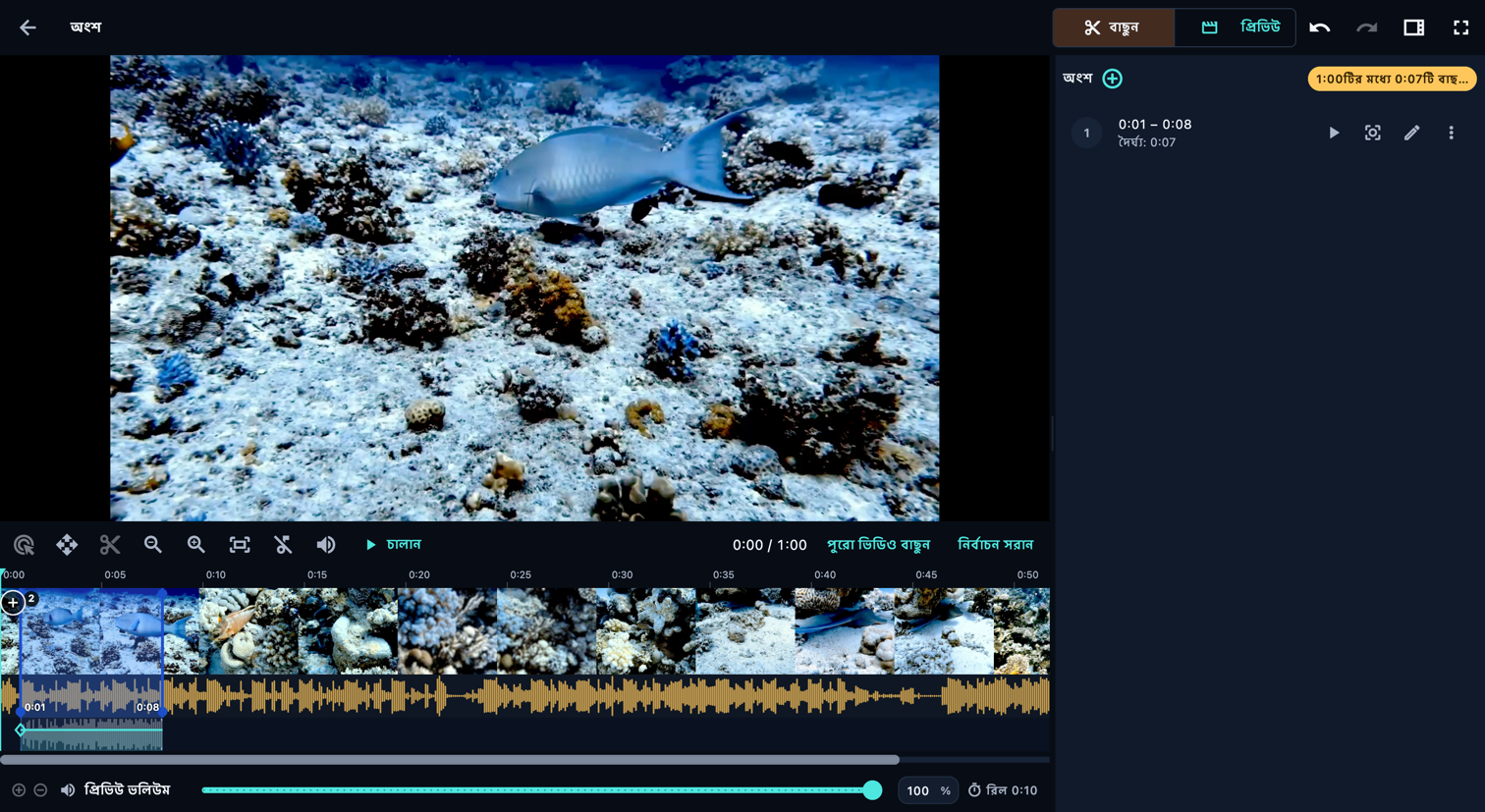Mute preview volume speaker icon
Image resolution: width=1485 pixels, height=812 pixels.
tap(68, 790)
